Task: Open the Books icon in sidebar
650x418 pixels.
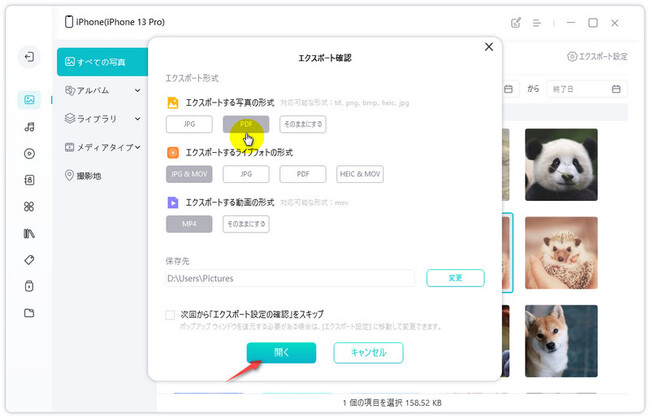Action: tap(29, 233)
